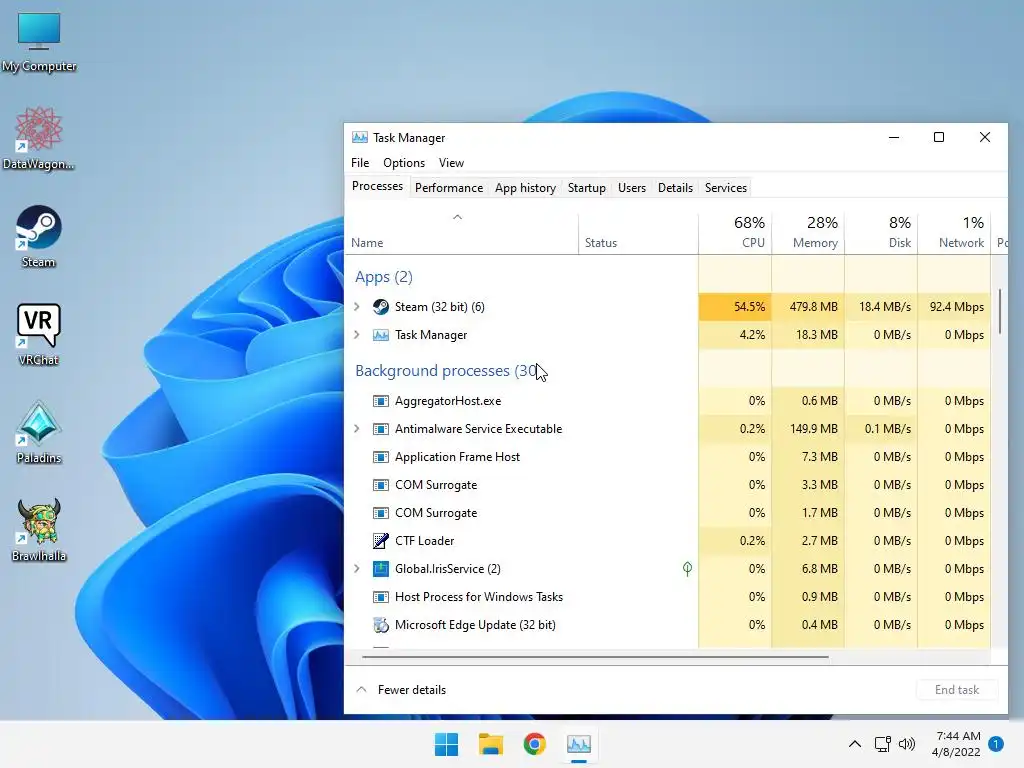Sort by the Disk column header
Image resolution: width=1024 pixels, height=768 pixels.
click(x=881, y=234)
